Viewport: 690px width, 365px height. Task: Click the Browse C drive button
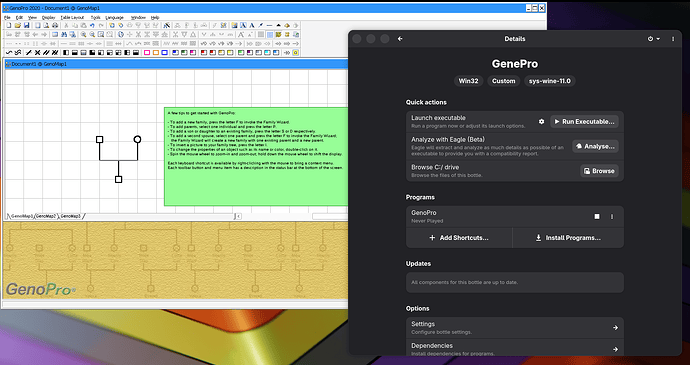(599, 171)
